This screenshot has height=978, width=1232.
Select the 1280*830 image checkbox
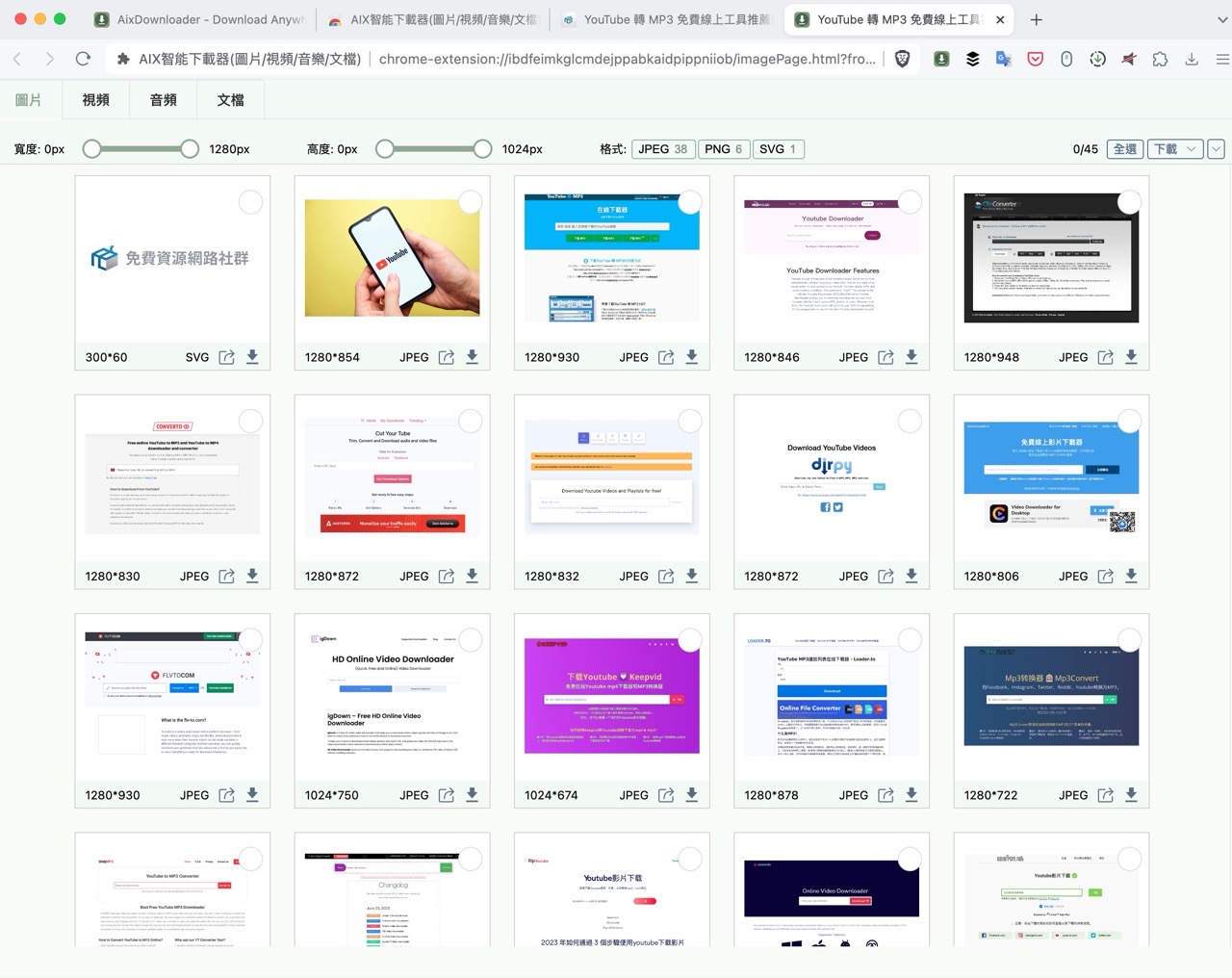pyautogui.click(x=250, y=421)
